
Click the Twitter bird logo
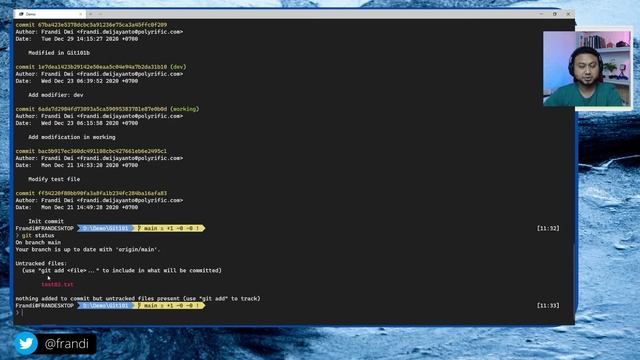[x=26, y=343]
